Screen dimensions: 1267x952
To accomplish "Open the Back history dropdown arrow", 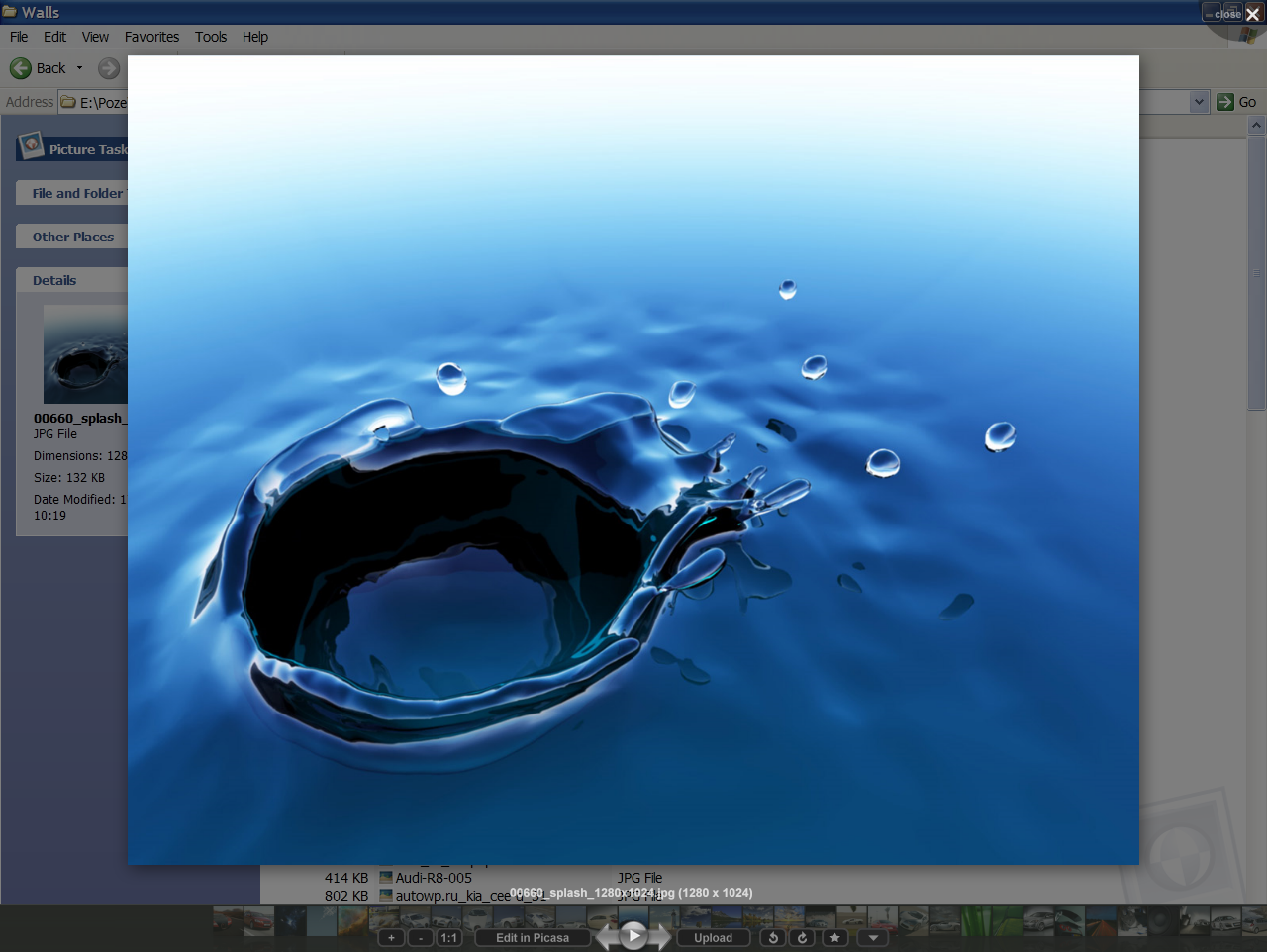I will click(x=80, y=68).
